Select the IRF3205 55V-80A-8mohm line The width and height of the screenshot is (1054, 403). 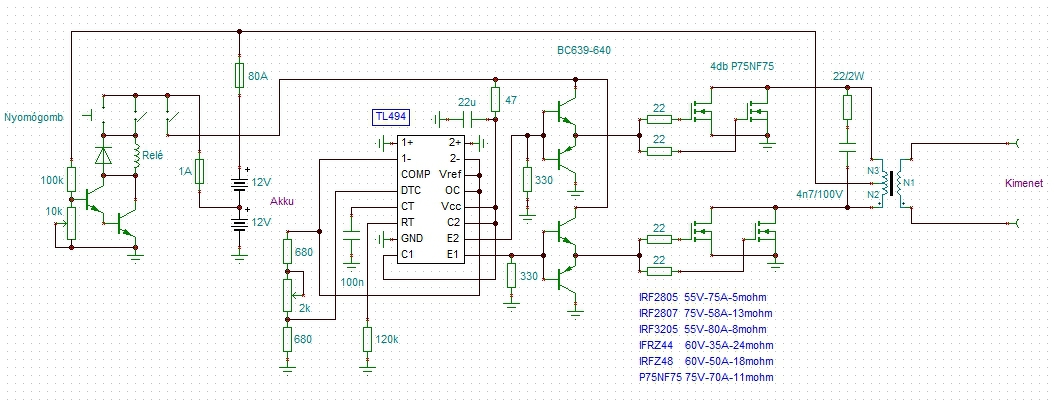(x=702, y=329)
